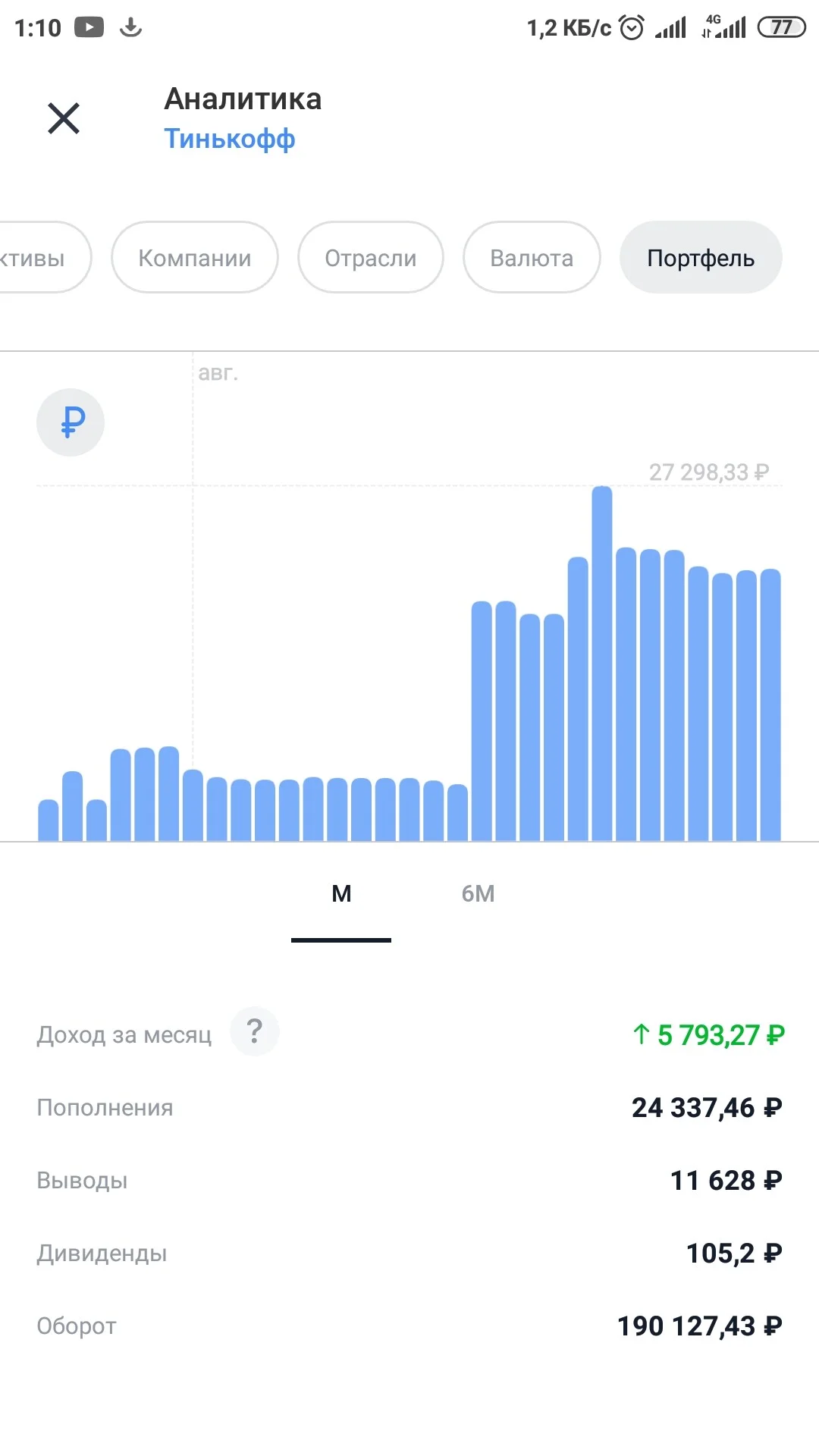The image size is (819, 1456).
Task: Open the Тинькофф account link
Action: (230, 140)
